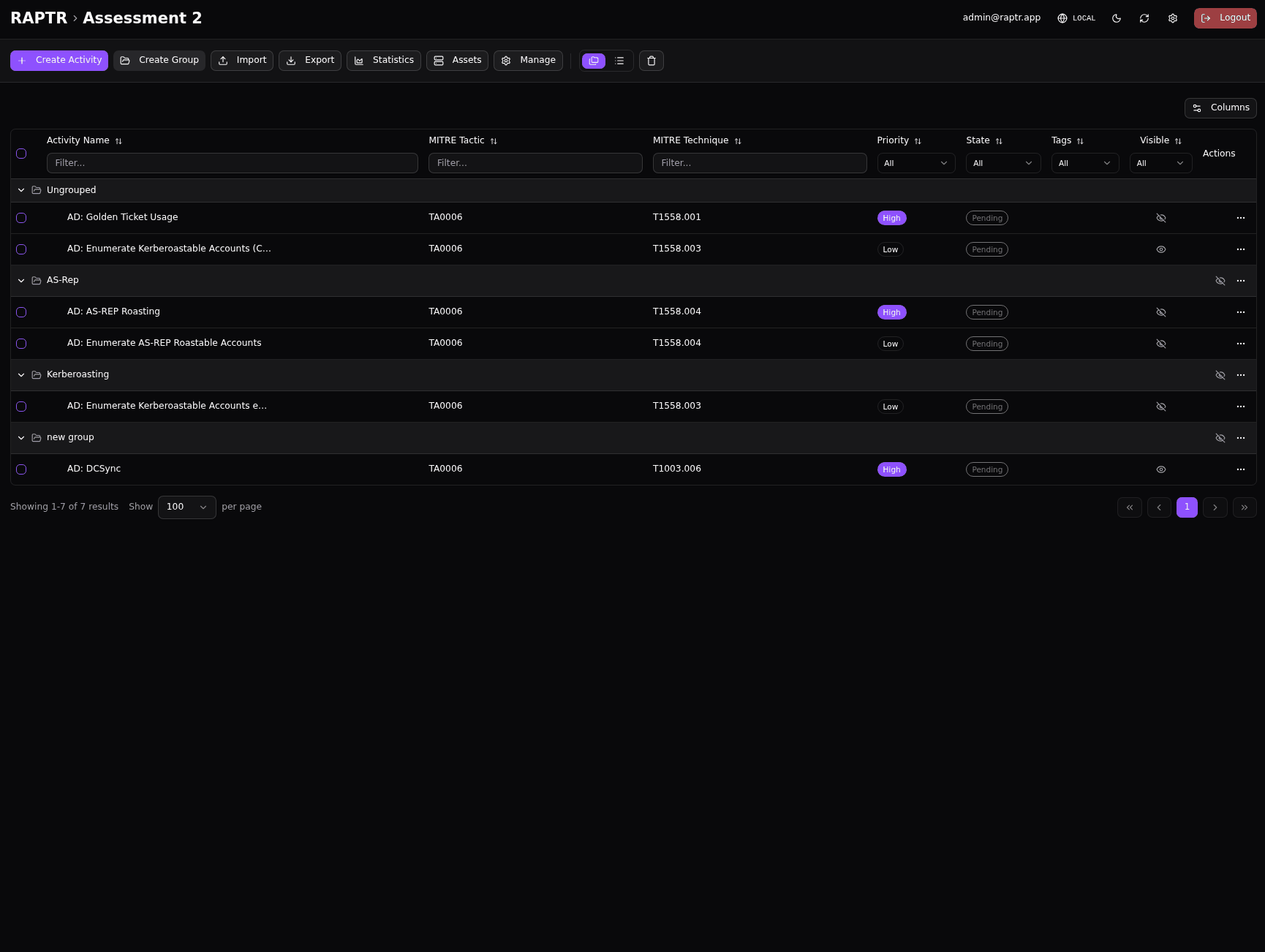Open the Assets section
Viewport: 1265px width, 952px height.
pyautogui.click(x=457, y=61)
